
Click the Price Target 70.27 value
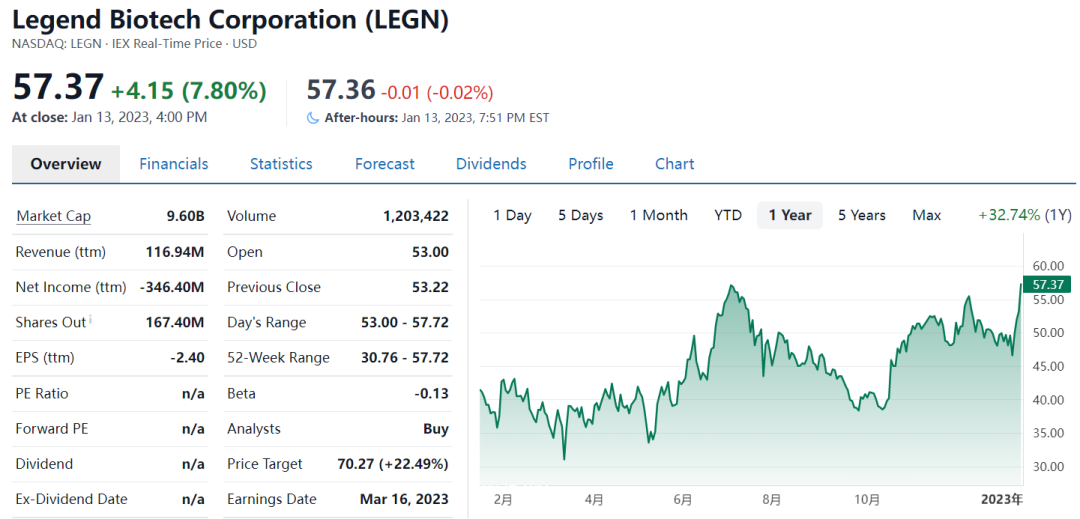[390, 464]
